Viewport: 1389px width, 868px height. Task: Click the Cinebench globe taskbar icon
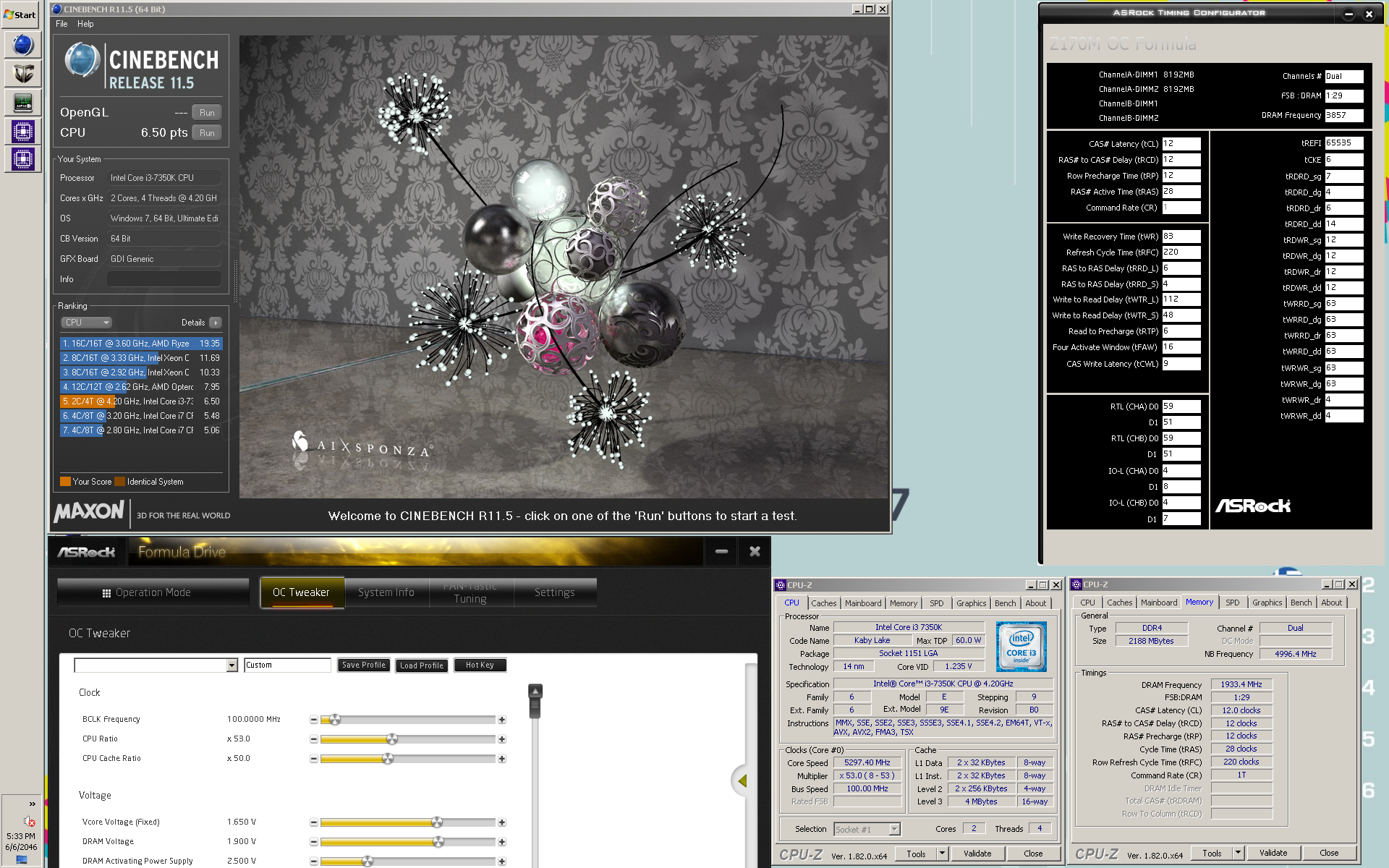coord(23,45)
